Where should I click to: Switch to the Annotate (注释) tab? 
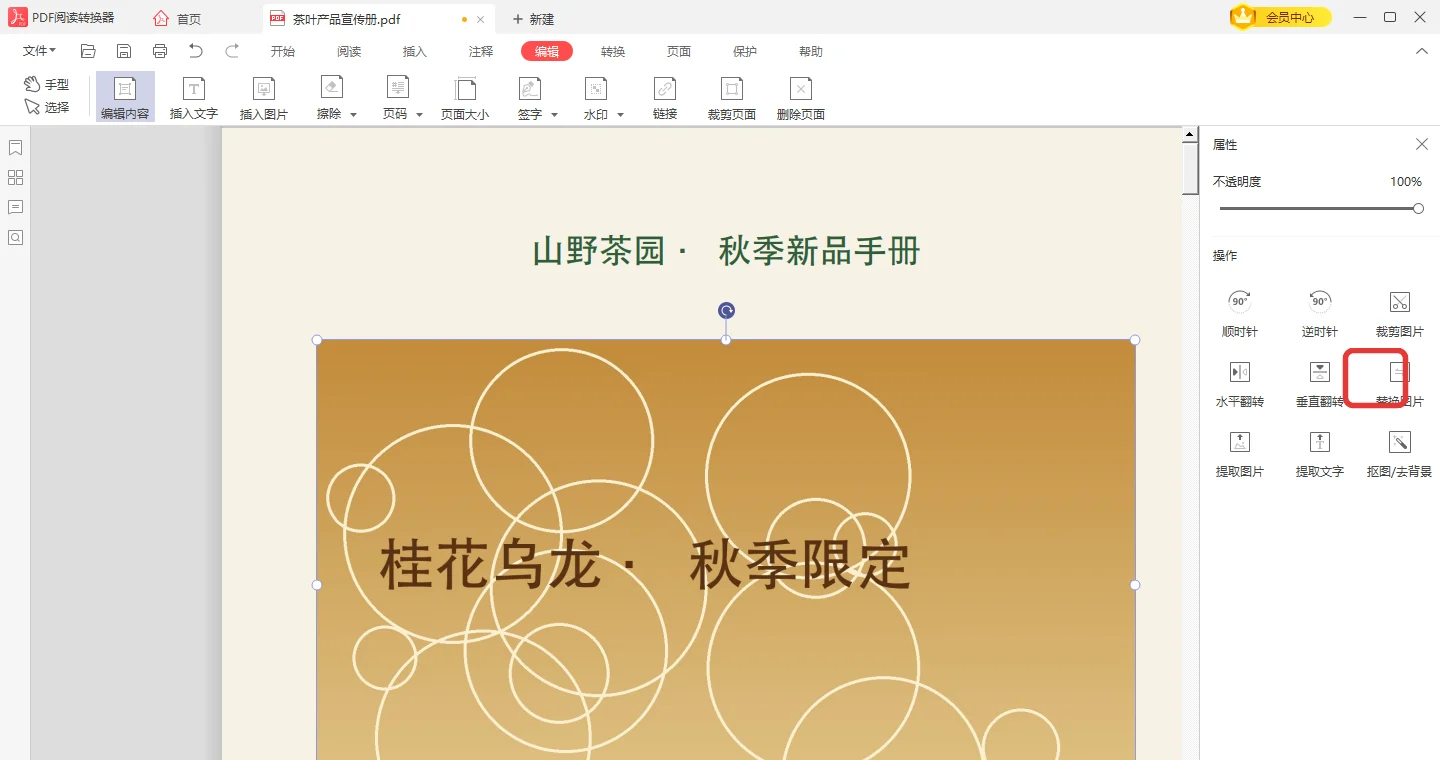(481, 51)
